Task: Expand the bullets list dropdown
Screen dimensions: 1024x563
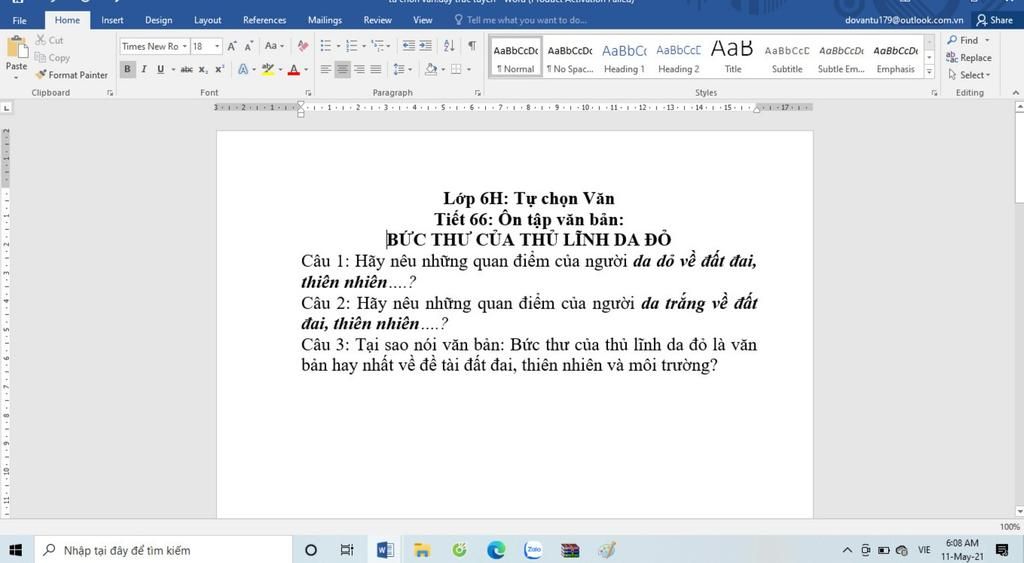Action: click(338, 46)
